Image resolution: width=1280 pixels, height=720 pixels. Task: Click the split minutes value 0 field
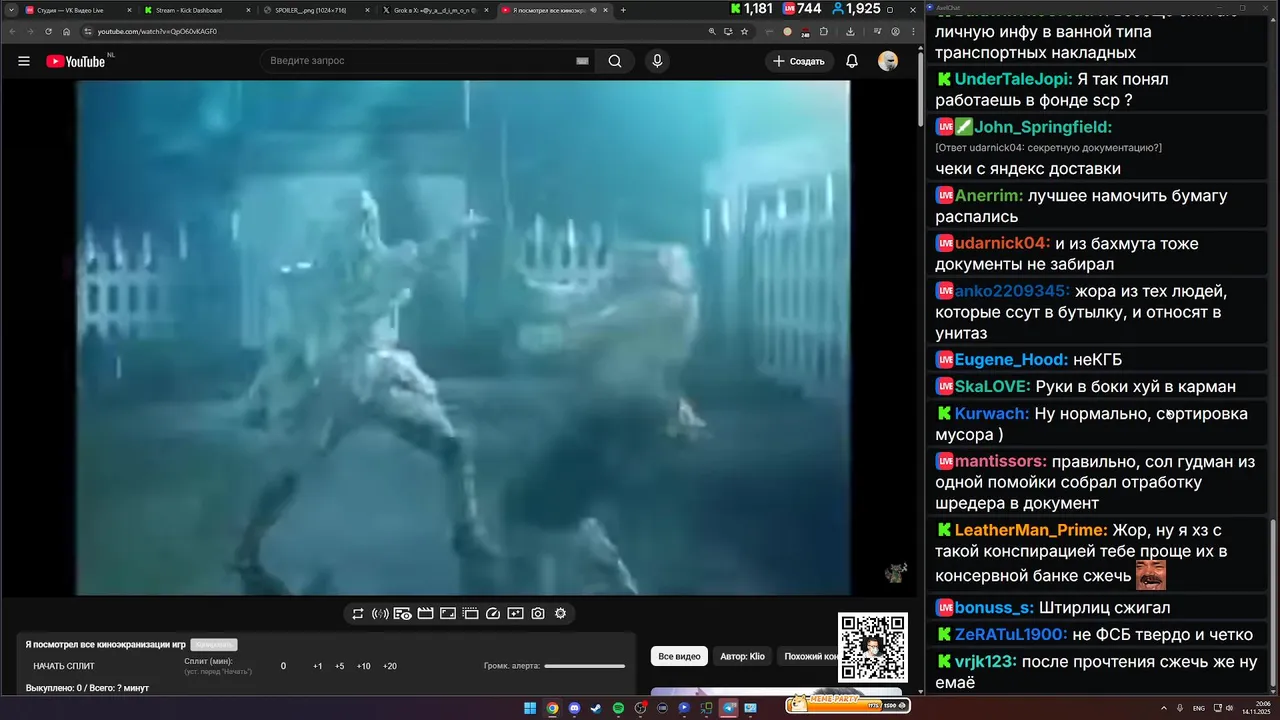point(283,666)
